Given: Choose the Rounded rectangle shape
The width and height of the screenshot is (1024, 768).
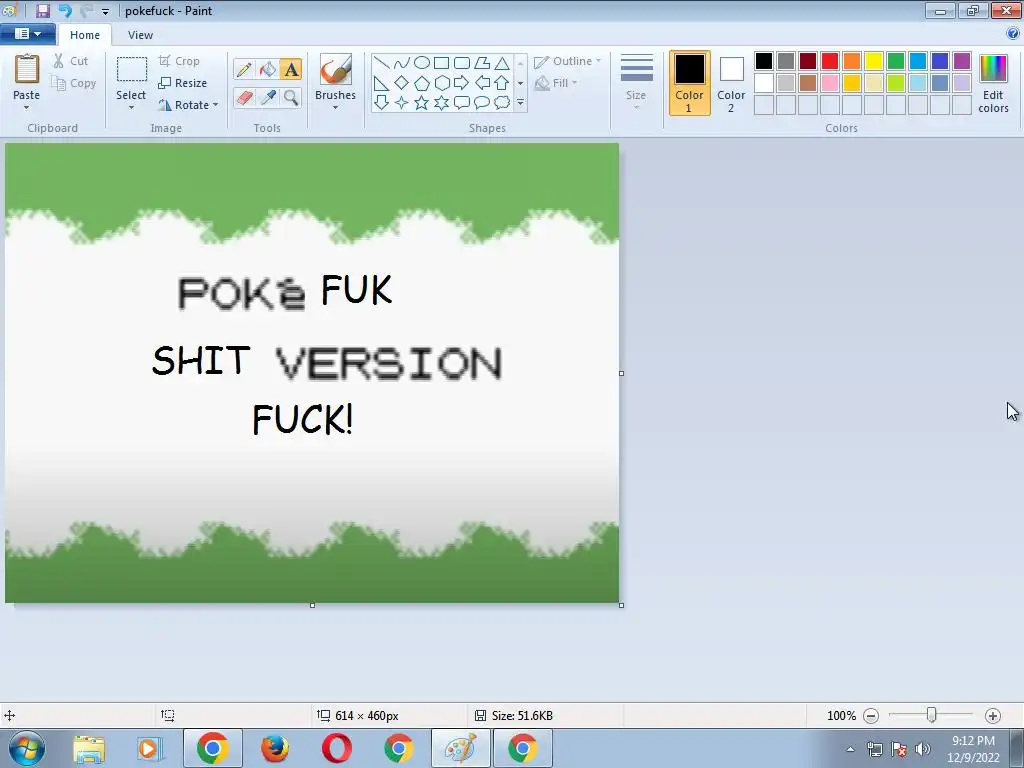Looking at the screenshot, I should click(x=462, y=63).
